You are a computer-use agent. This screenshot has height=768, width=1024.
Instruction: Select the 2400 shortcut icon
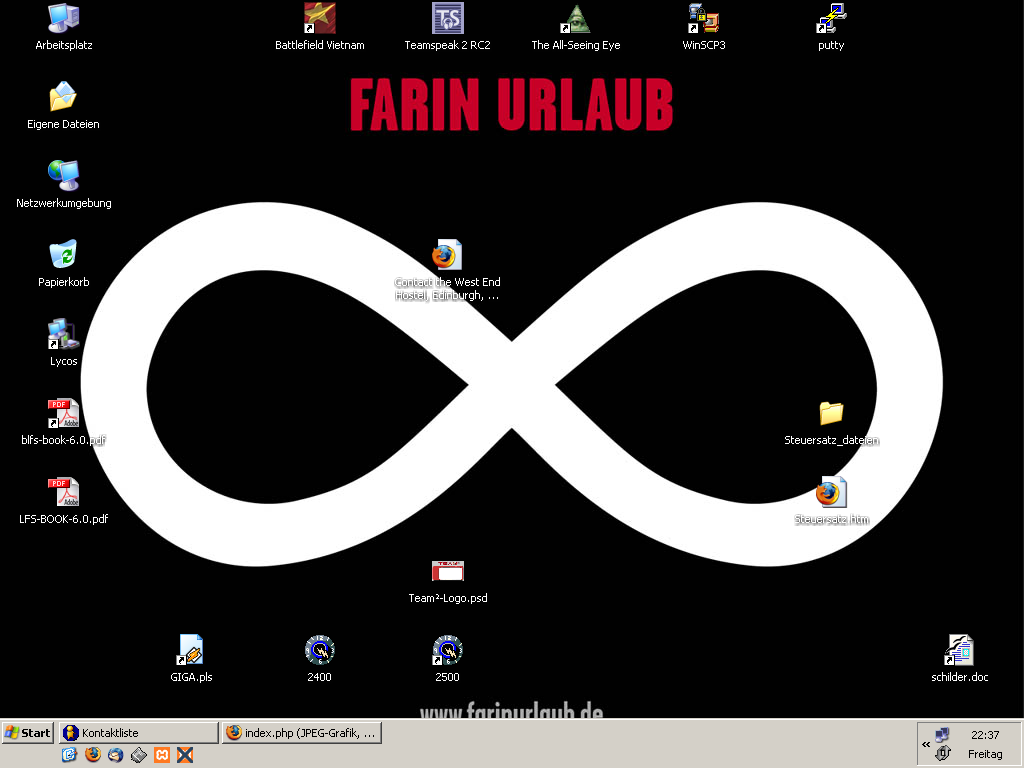click(319, 651)
